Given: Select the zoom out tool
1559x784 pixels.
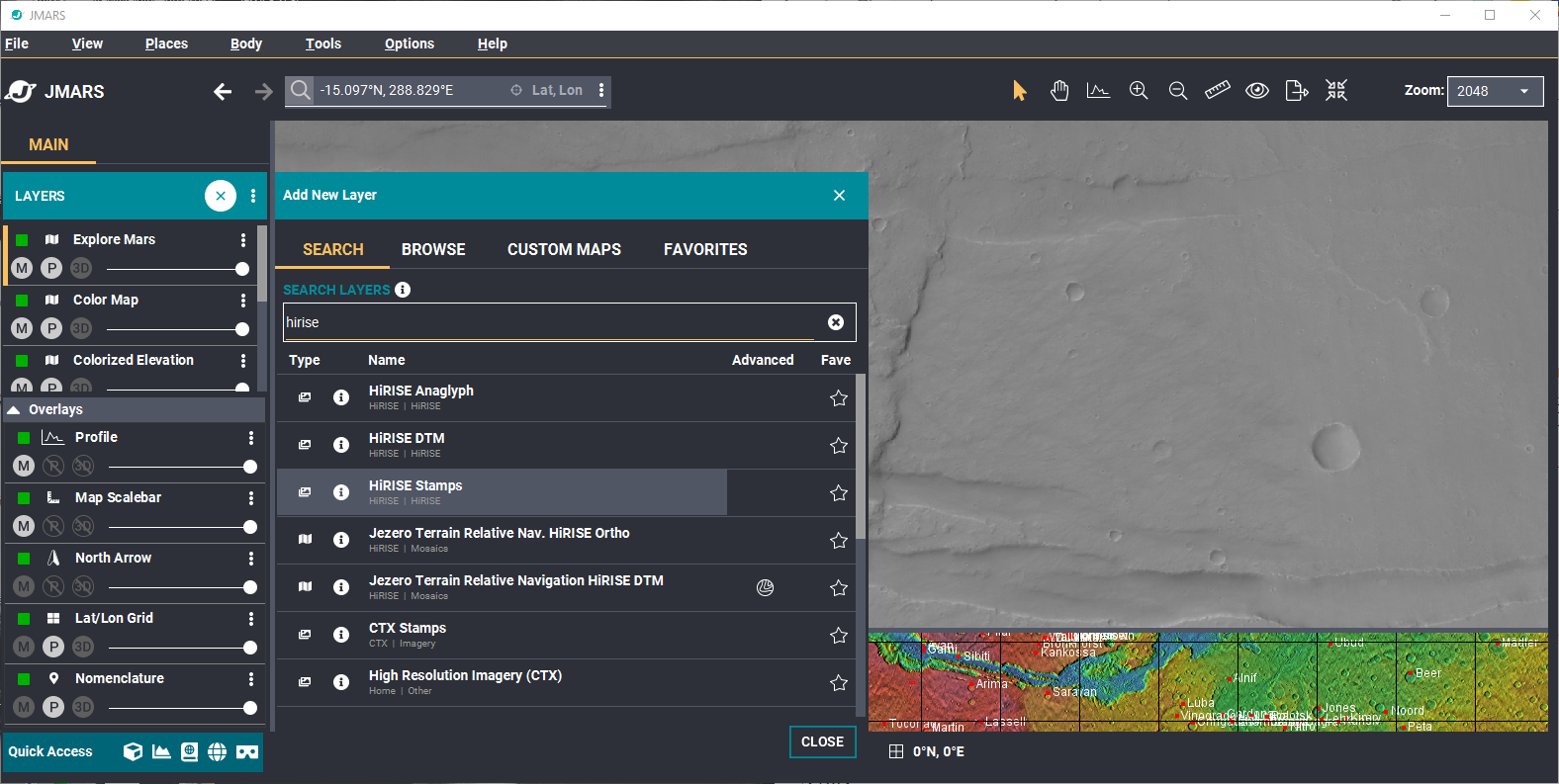Looking at the screenshot, I should pos(1178,91).
